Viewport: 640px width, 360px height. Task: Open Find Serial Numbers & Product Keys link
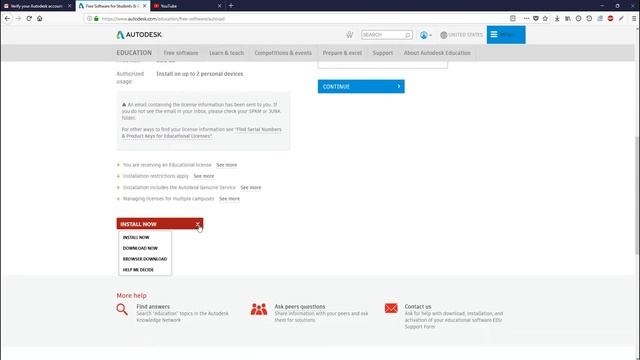[x=202, y=133]
